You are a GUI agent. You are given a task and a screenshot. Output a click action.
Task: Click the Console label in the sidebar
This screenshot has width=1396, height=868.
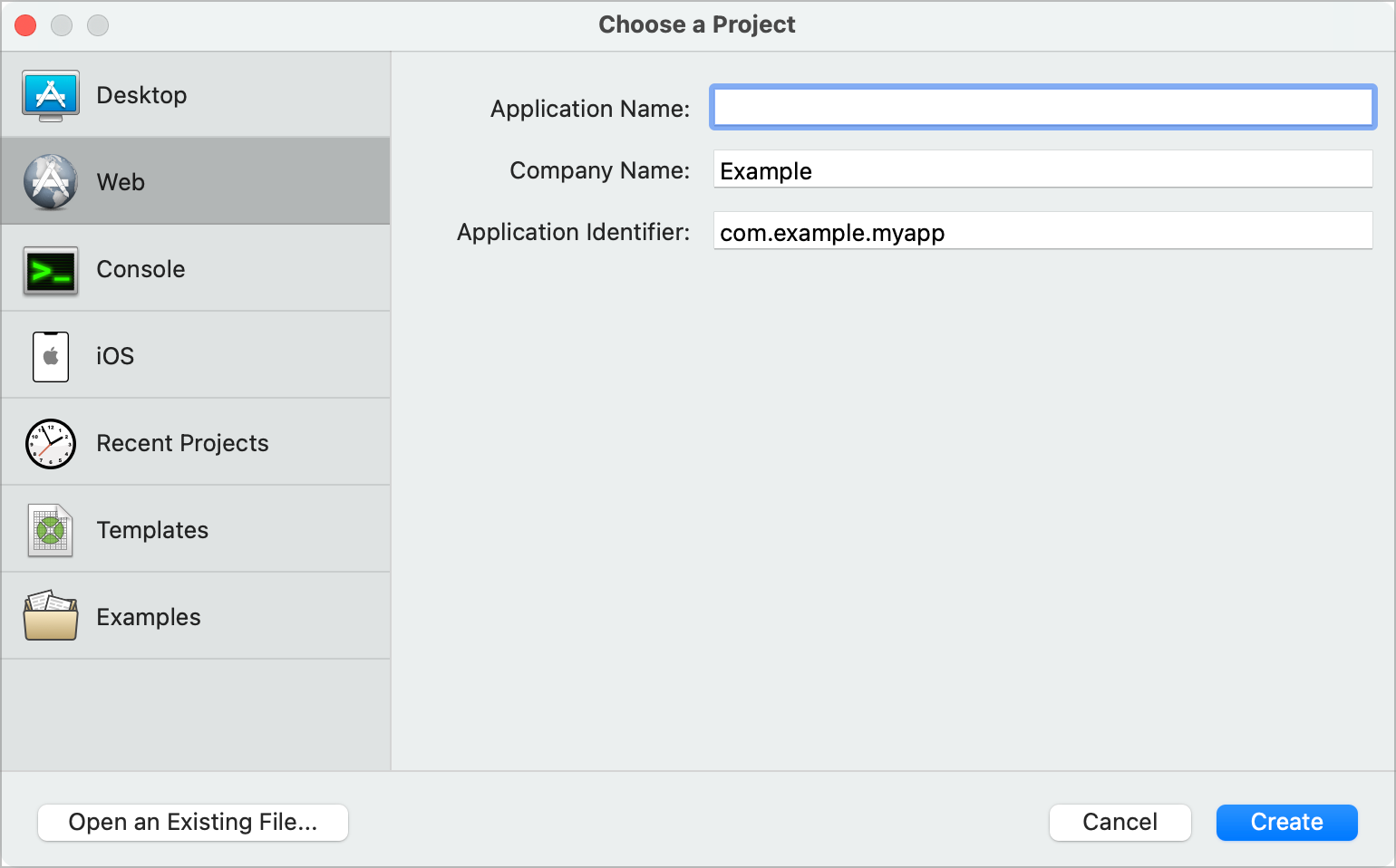(x=141, y=269)
